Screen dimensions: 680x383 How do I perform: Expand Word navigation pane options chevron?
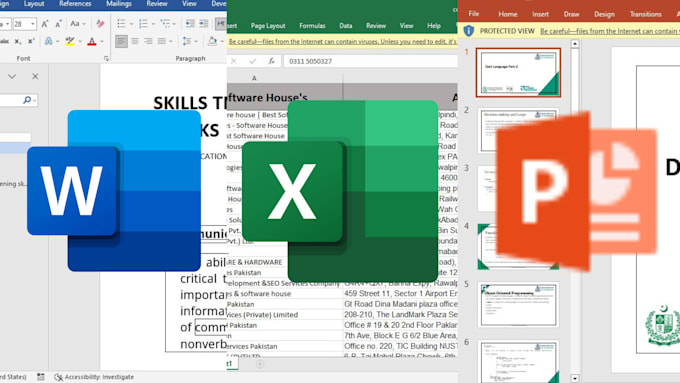point(12,76)
